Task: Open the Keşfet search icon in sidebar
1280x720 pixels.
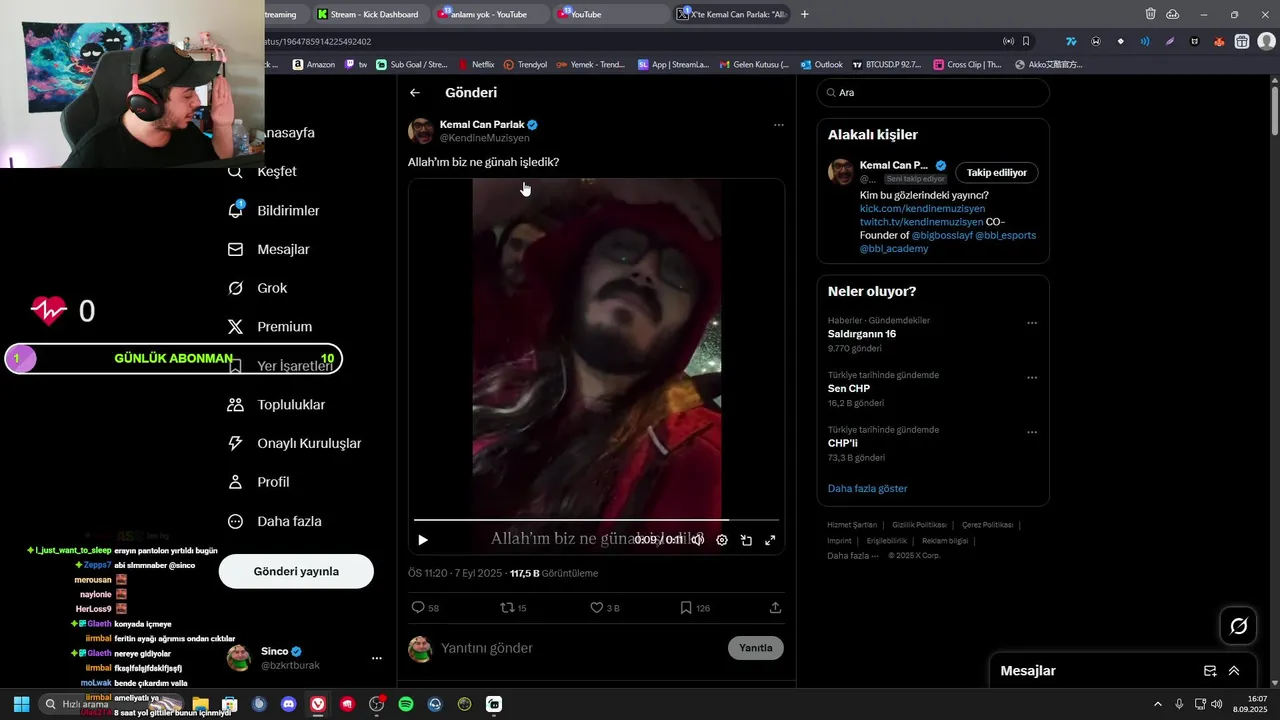Action: coord(236,172)
